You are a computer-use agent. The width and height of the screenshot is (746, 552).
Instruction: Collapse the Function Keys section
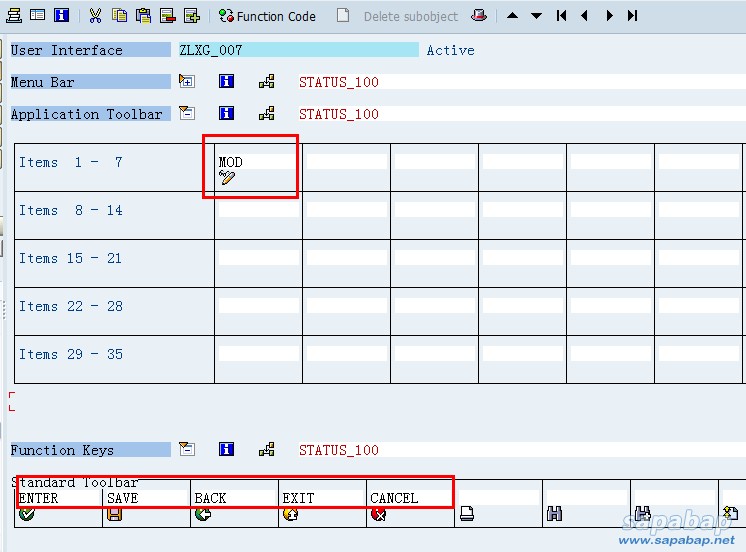(x=186, y=450)
